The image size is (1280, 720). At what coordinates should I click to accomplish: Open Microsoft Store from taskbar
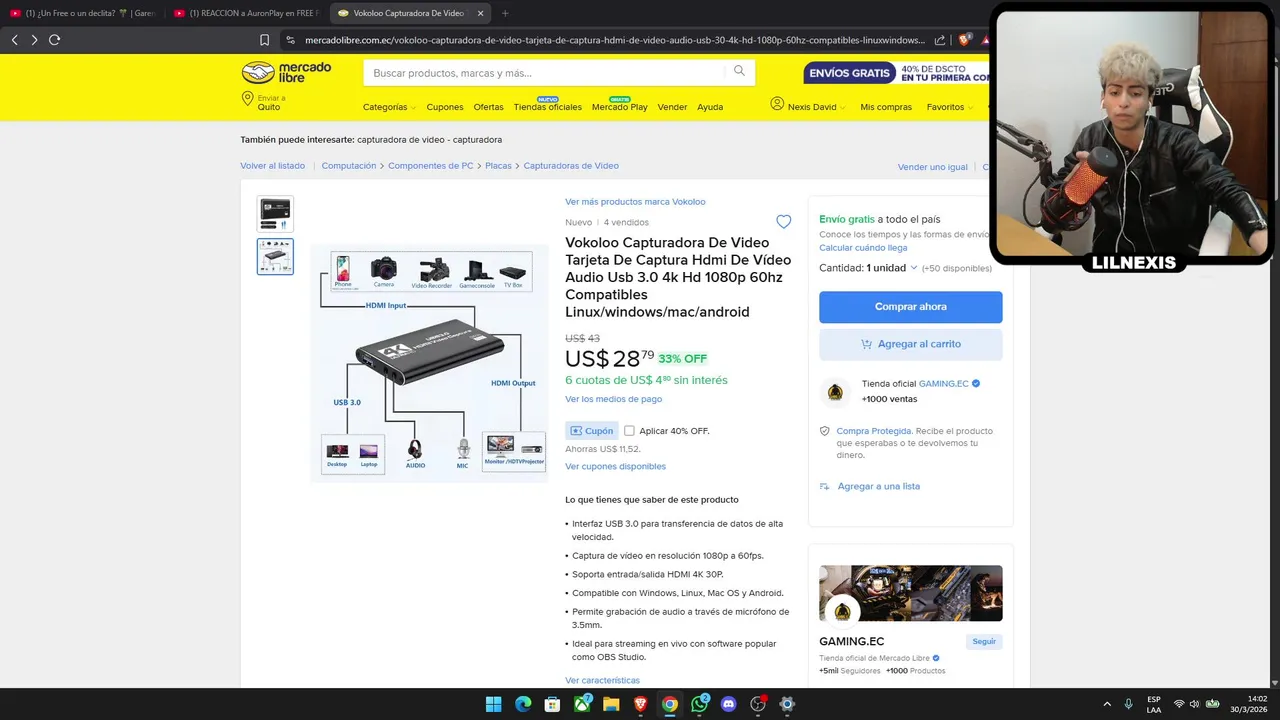pyautogui.click(x=552, y=704)
